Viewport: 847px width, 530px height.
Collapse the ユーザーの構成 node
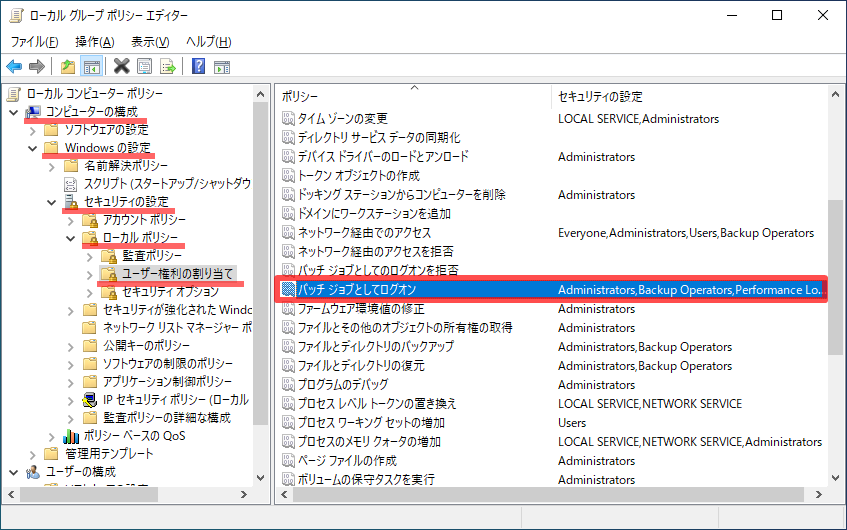pos(14,472)
